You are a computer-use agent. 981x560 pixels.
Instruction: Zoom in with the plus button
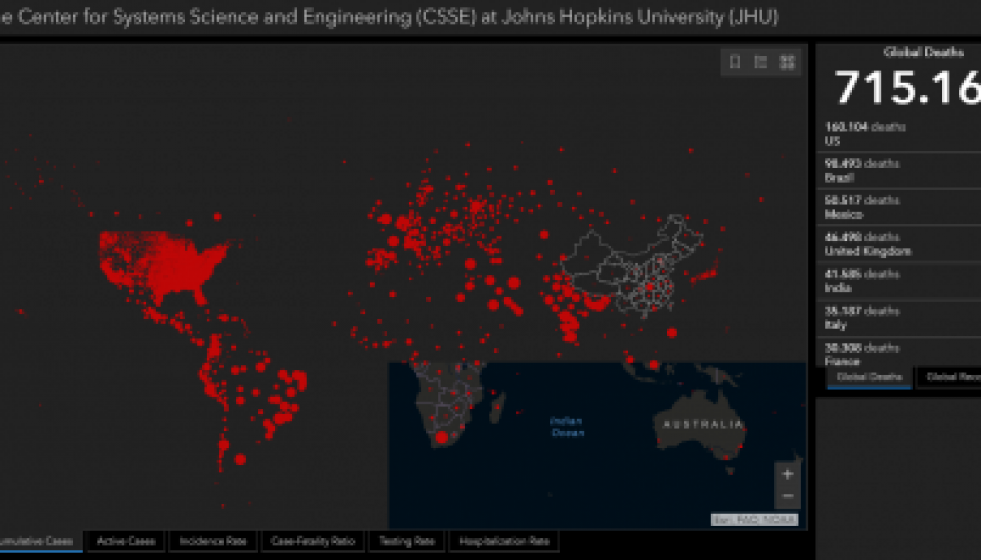tap(788, 474)
